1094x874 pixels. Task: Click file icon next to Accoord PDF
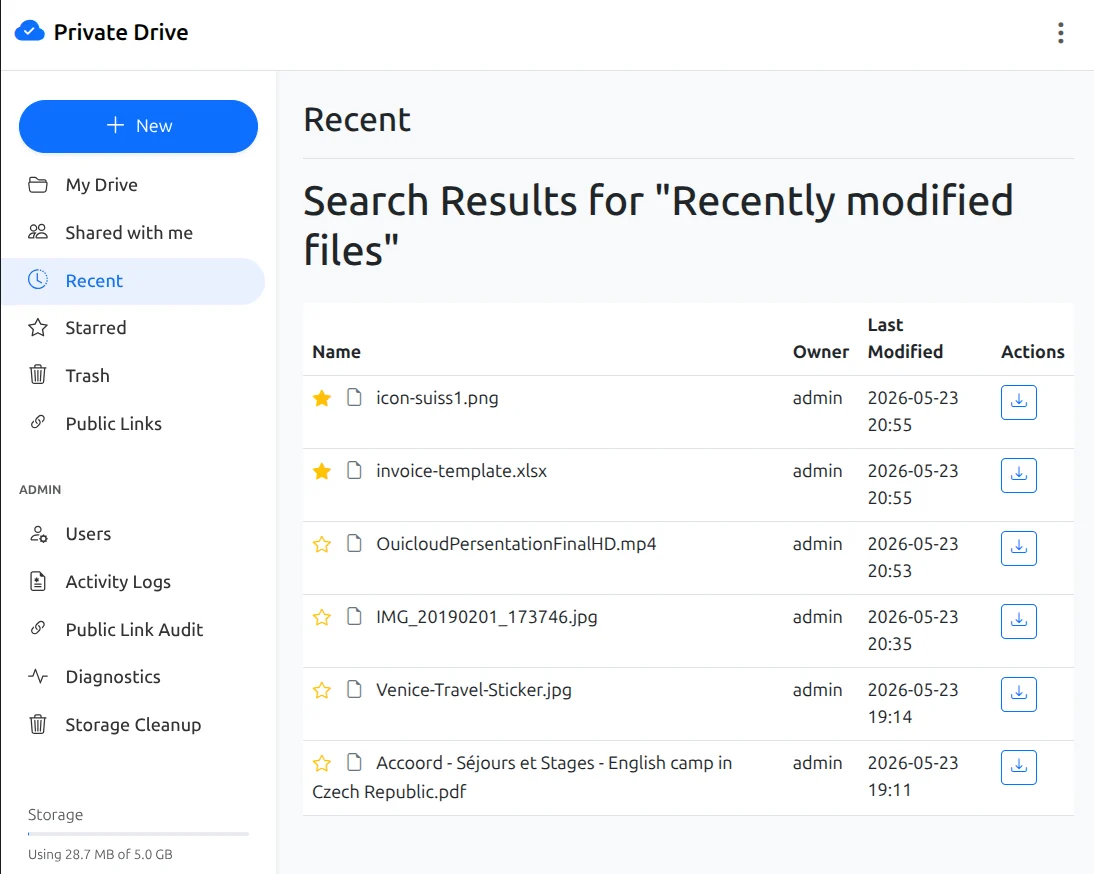click(x=354, y=762)
